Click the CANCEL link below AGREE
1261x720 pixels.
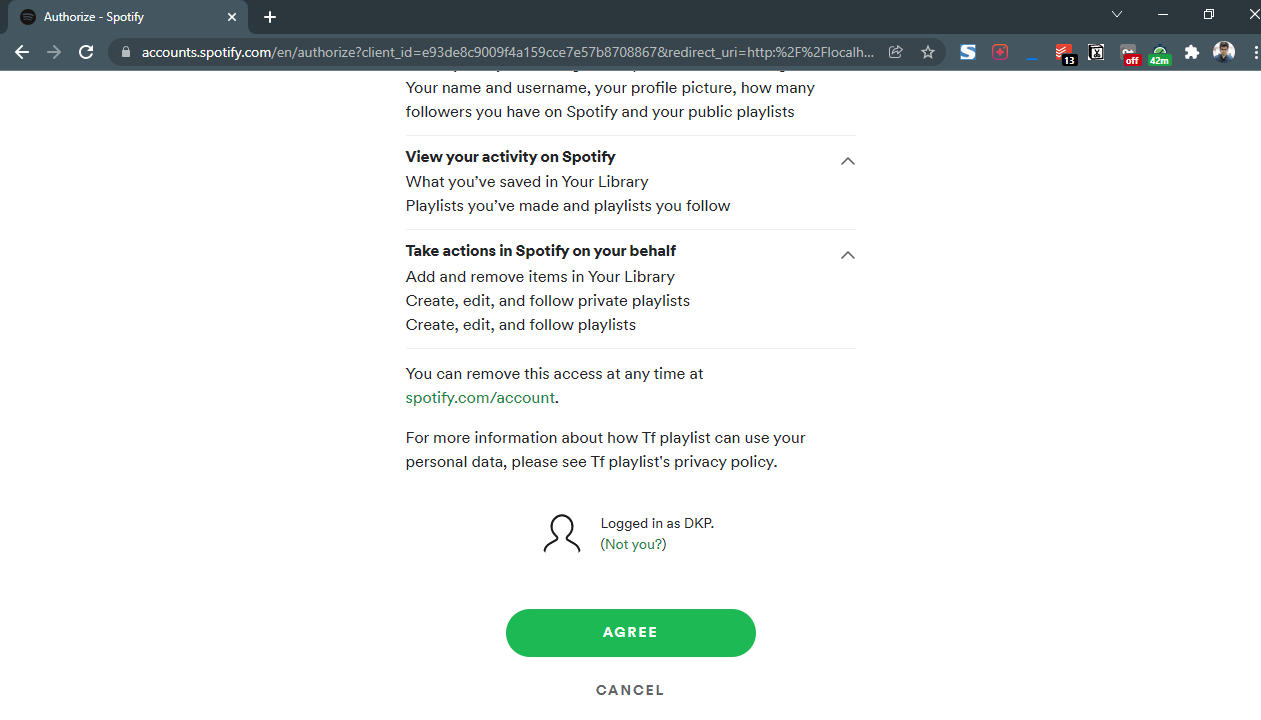pyautogui.click(x=630, y=690)
